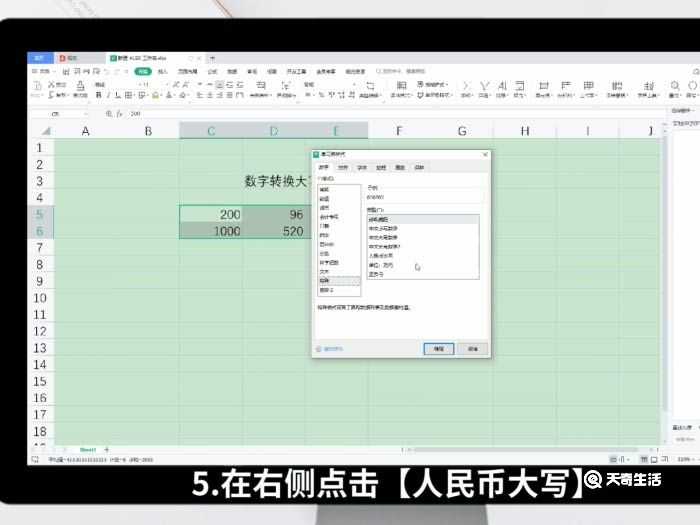
Task: Click the formula bar input showing 200
Action: pyautogui.click(x=393, y=114)
